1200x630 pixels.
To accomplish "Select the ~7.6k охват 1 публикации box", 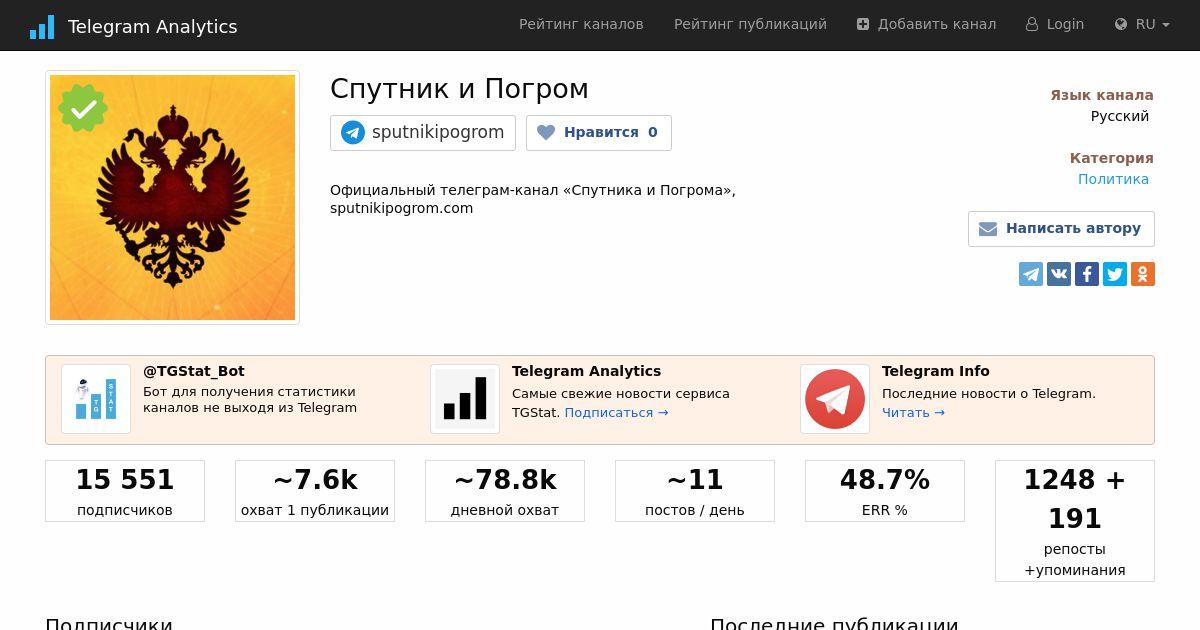I will 315,491.
